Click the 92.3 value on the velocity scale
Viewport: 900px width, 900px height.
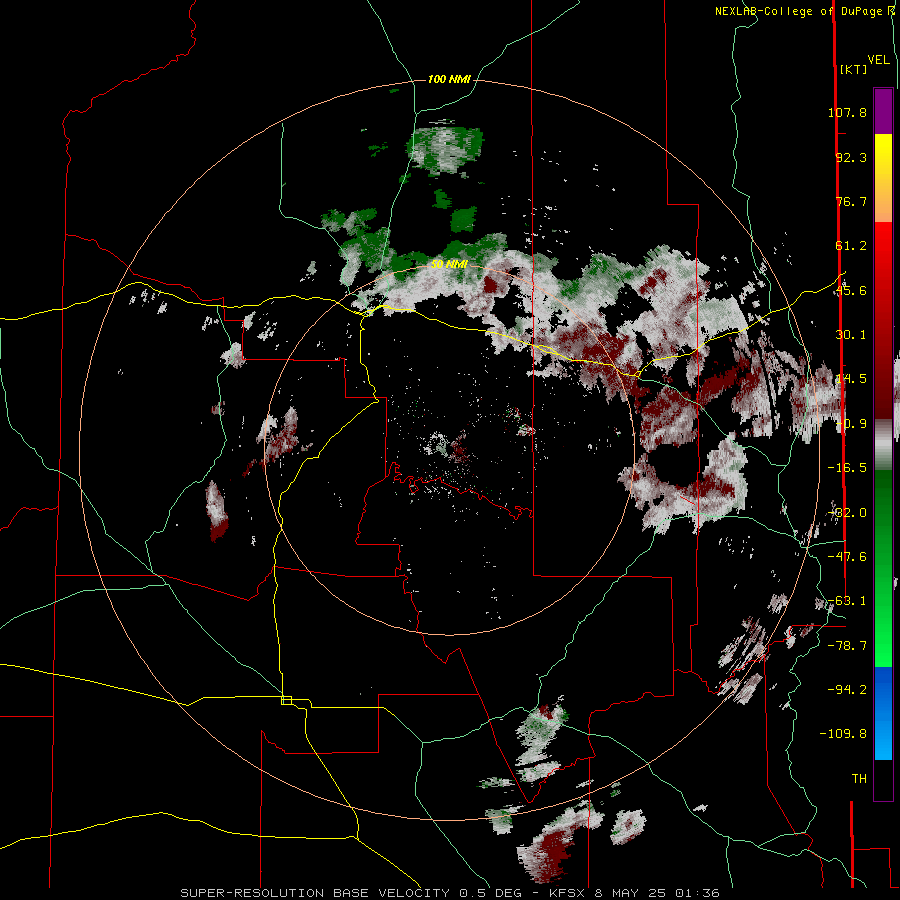(851, 157)
